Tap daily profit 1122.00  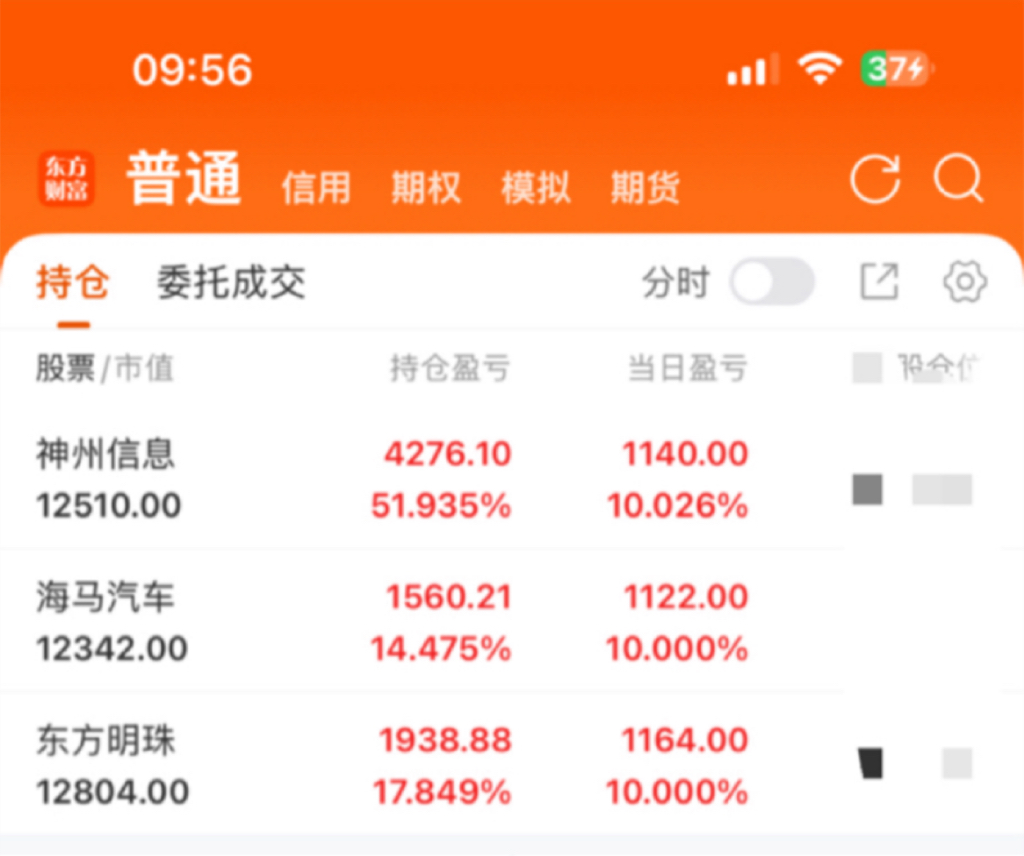pos(686,597)
